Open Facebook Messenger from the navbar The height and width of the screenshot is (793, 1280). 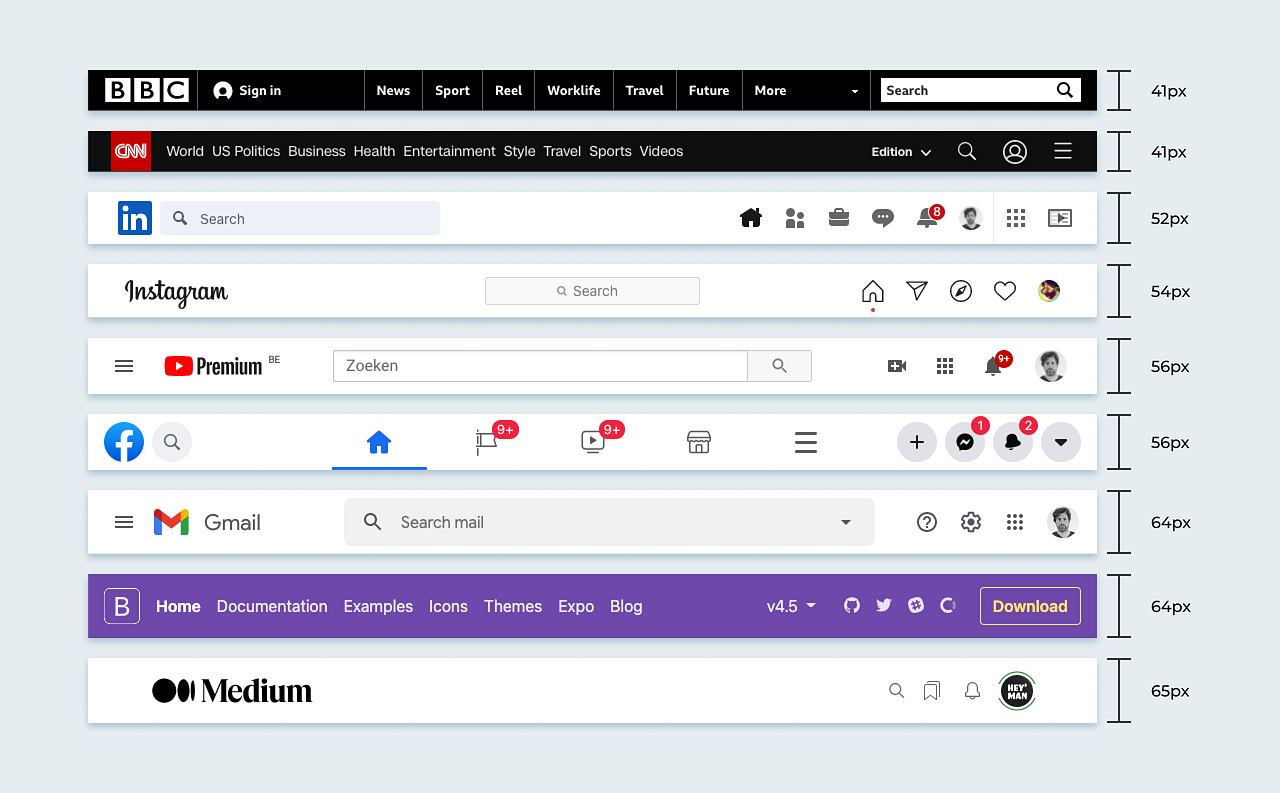click(965, 441)
